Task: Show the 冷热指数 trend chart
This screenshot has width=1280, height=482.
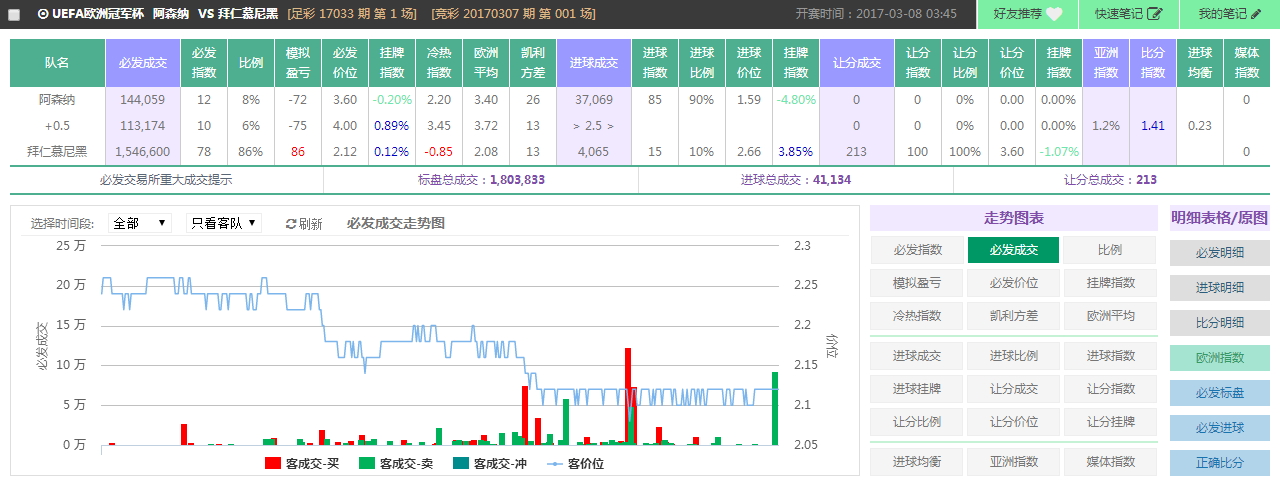Action: click(x=917, y=315)
